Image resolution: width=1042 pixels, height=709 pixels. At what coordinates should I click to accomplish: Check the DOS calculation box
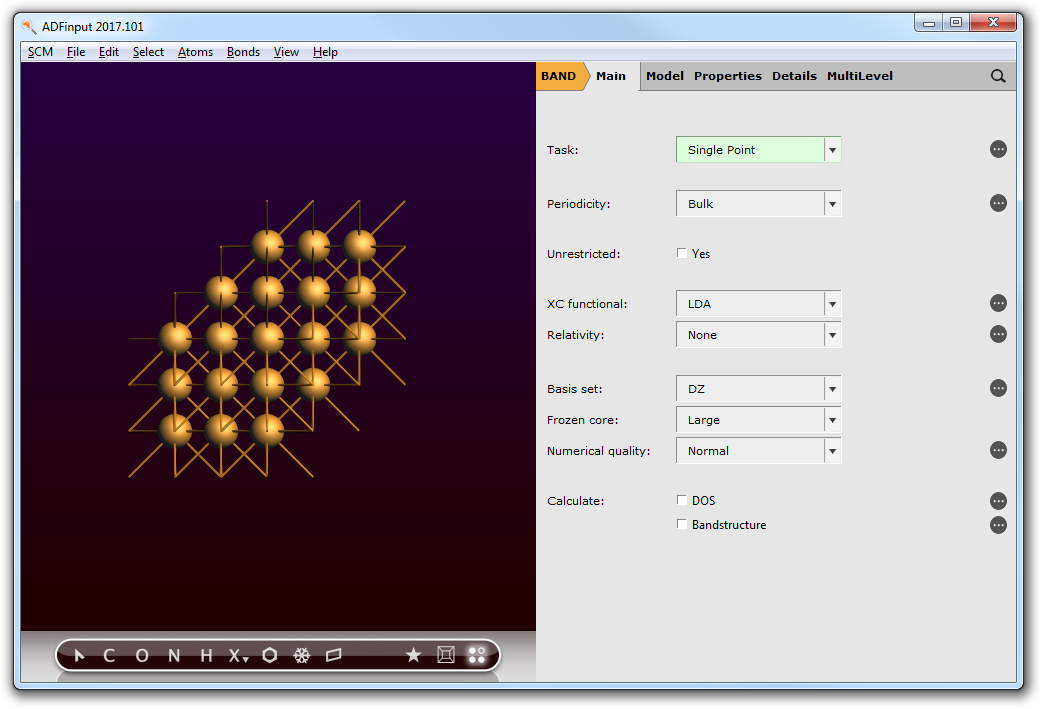pos(682,500)
